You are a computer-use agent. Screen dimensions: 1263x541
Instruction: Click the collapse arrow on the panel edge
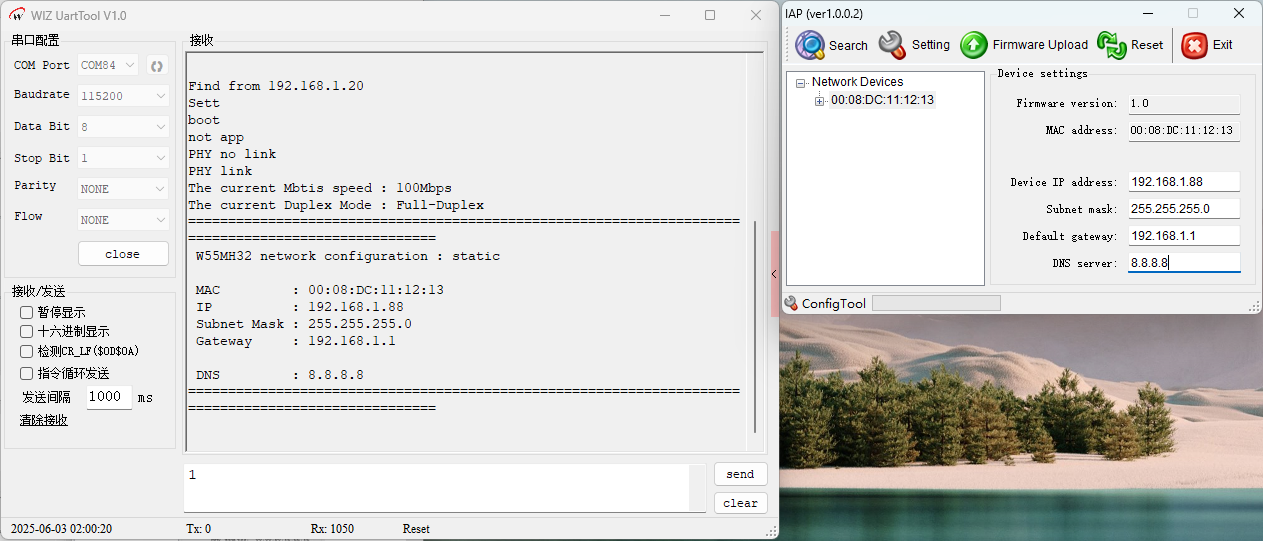pos(773,273)
